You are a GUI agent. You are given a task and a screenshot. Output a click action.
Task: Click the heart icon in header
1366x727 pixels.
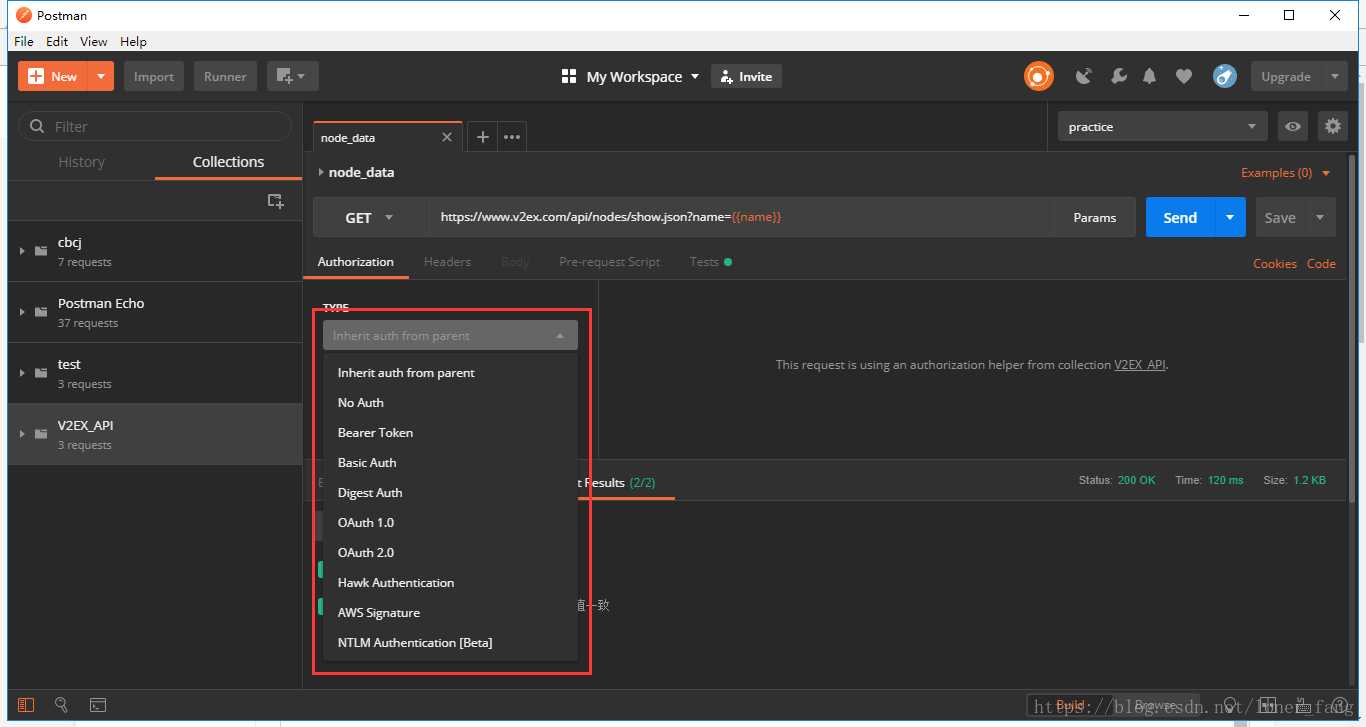coord(1184,76)
